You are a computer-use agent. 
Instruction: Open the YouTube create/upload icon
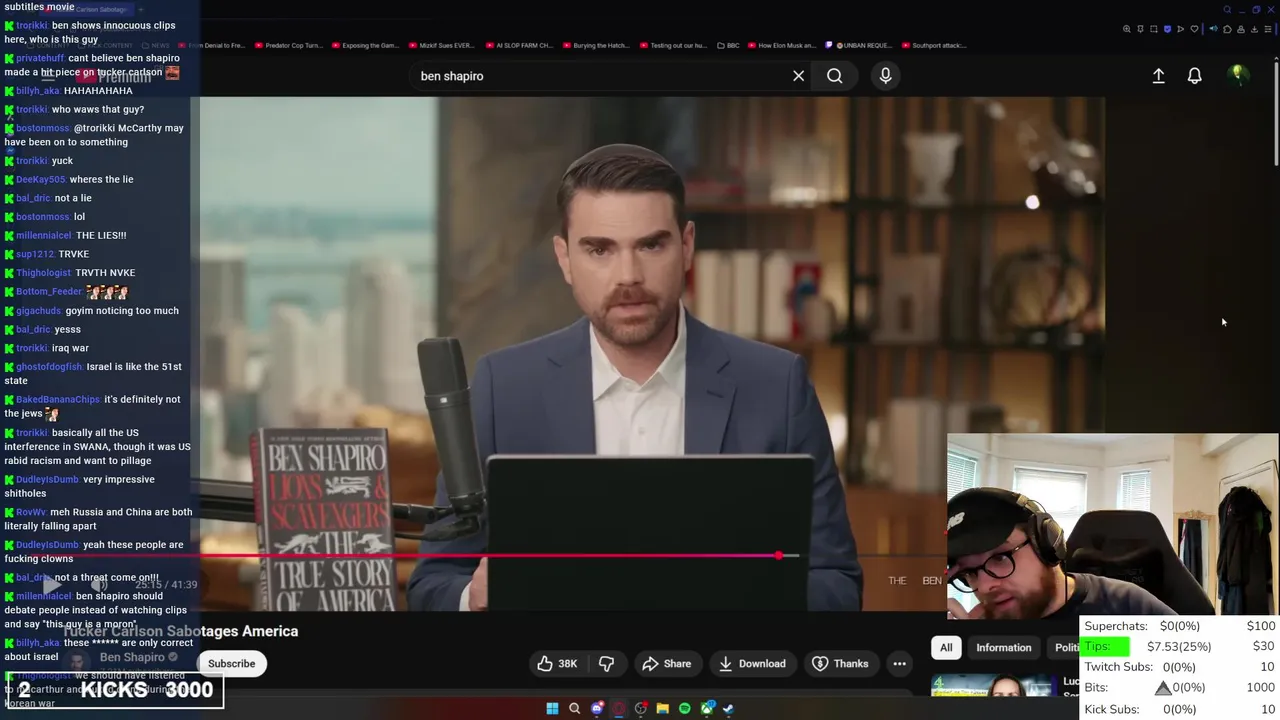tap(1158, 76)
